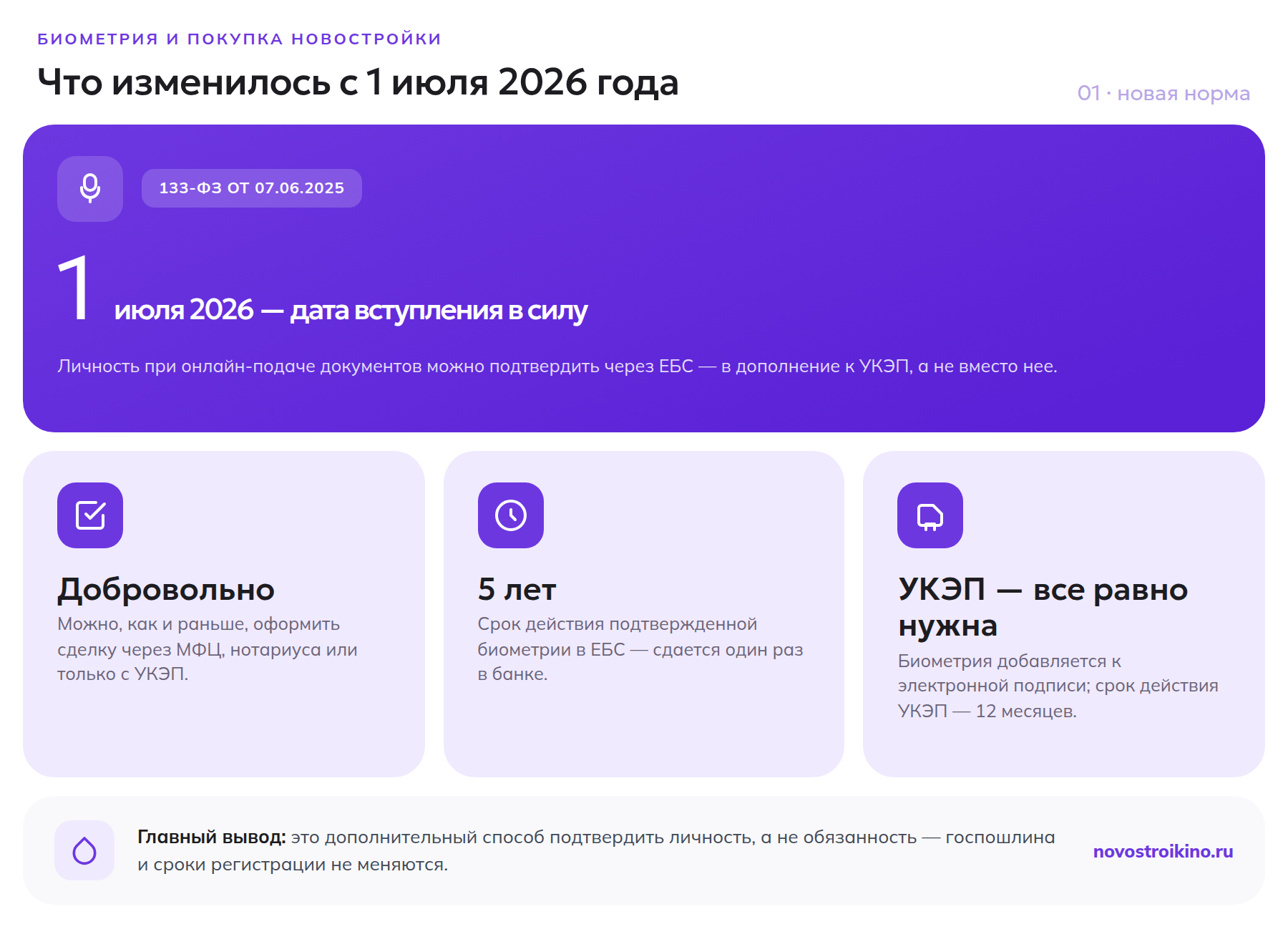Click the Добровольно card title
Screen dimensions: 1288x952
click(x=166, y=590)
